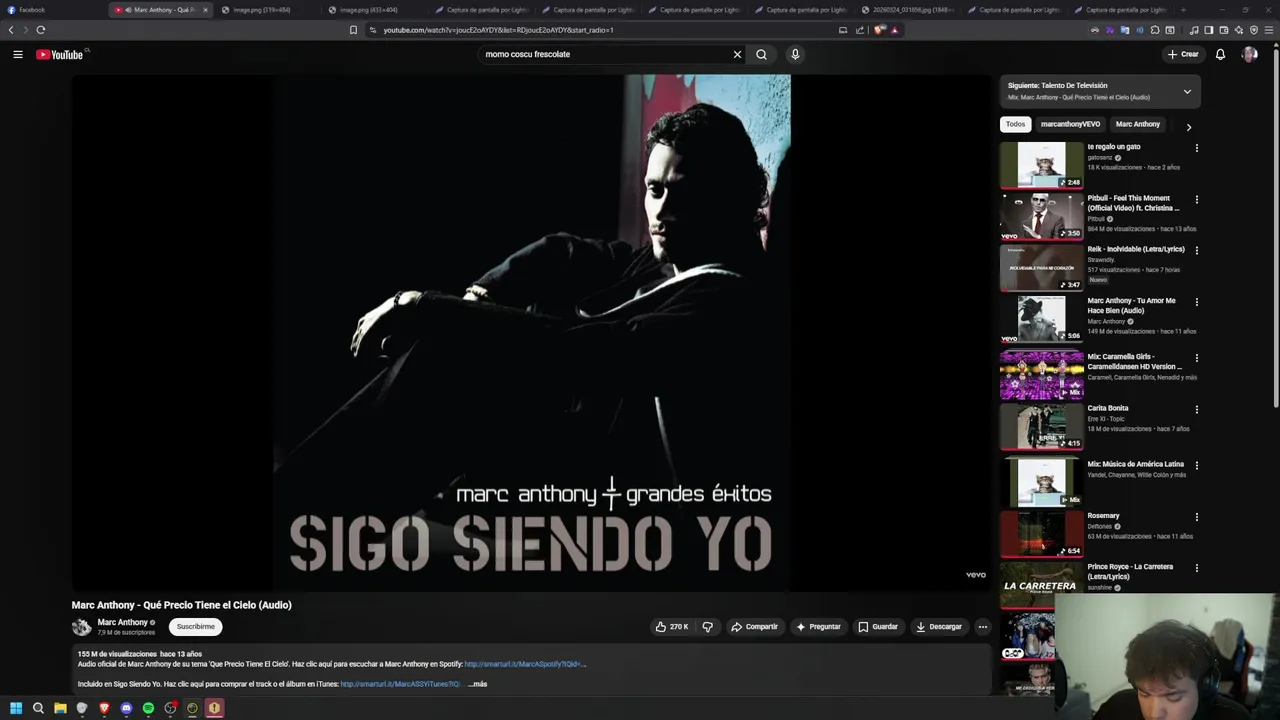Open Brave music playlist icon

coord(1194,30)
